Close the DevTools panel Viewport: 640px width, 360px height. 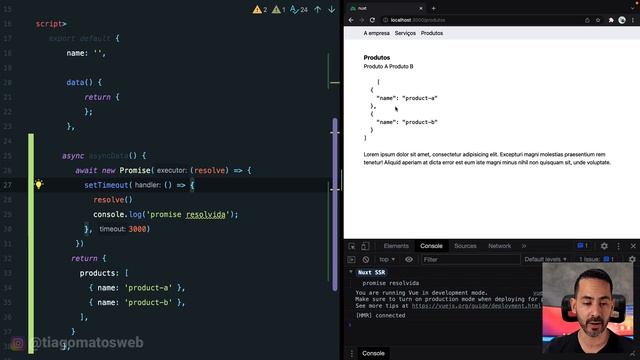(x=633, y=246)
